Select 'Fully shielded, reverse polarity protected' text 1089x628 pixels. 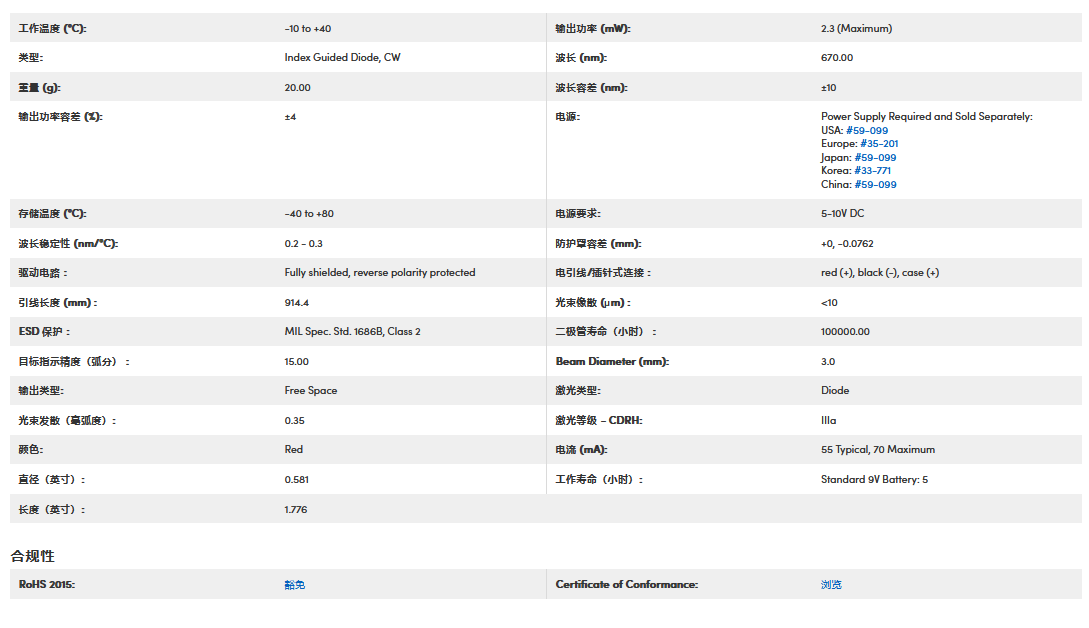tap(379, 273)
